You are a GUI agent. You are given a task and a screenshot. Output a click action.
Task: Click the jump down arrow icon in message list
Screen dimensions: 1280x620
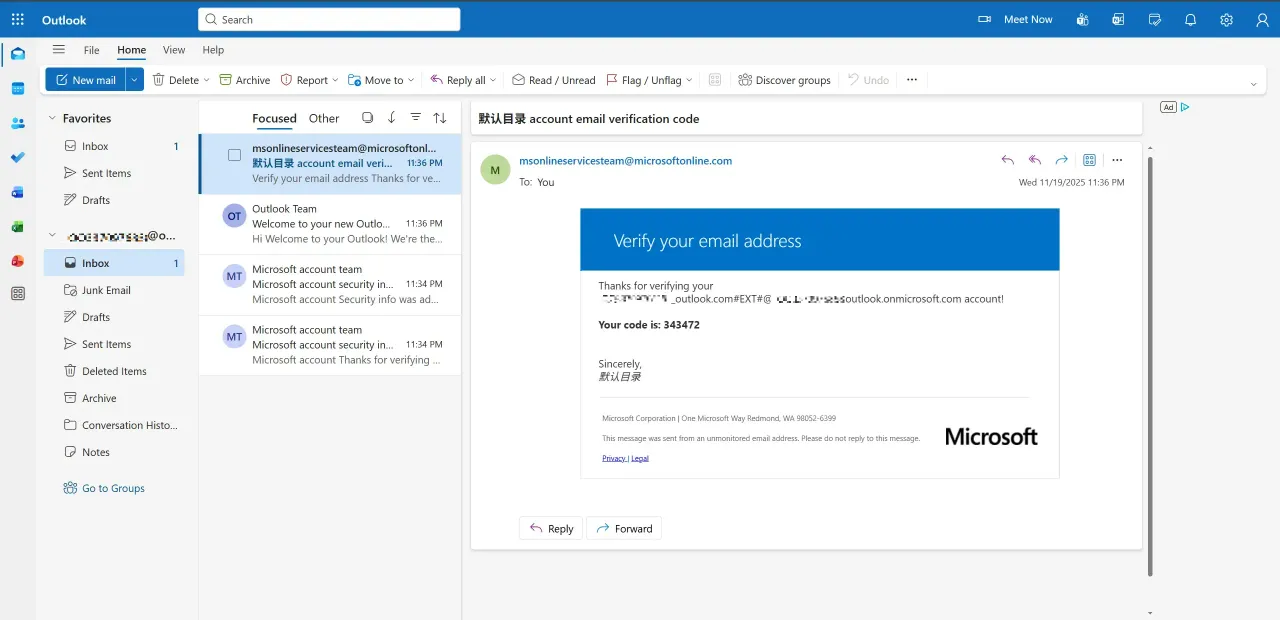pyautogui.click(x=391, y=118)
